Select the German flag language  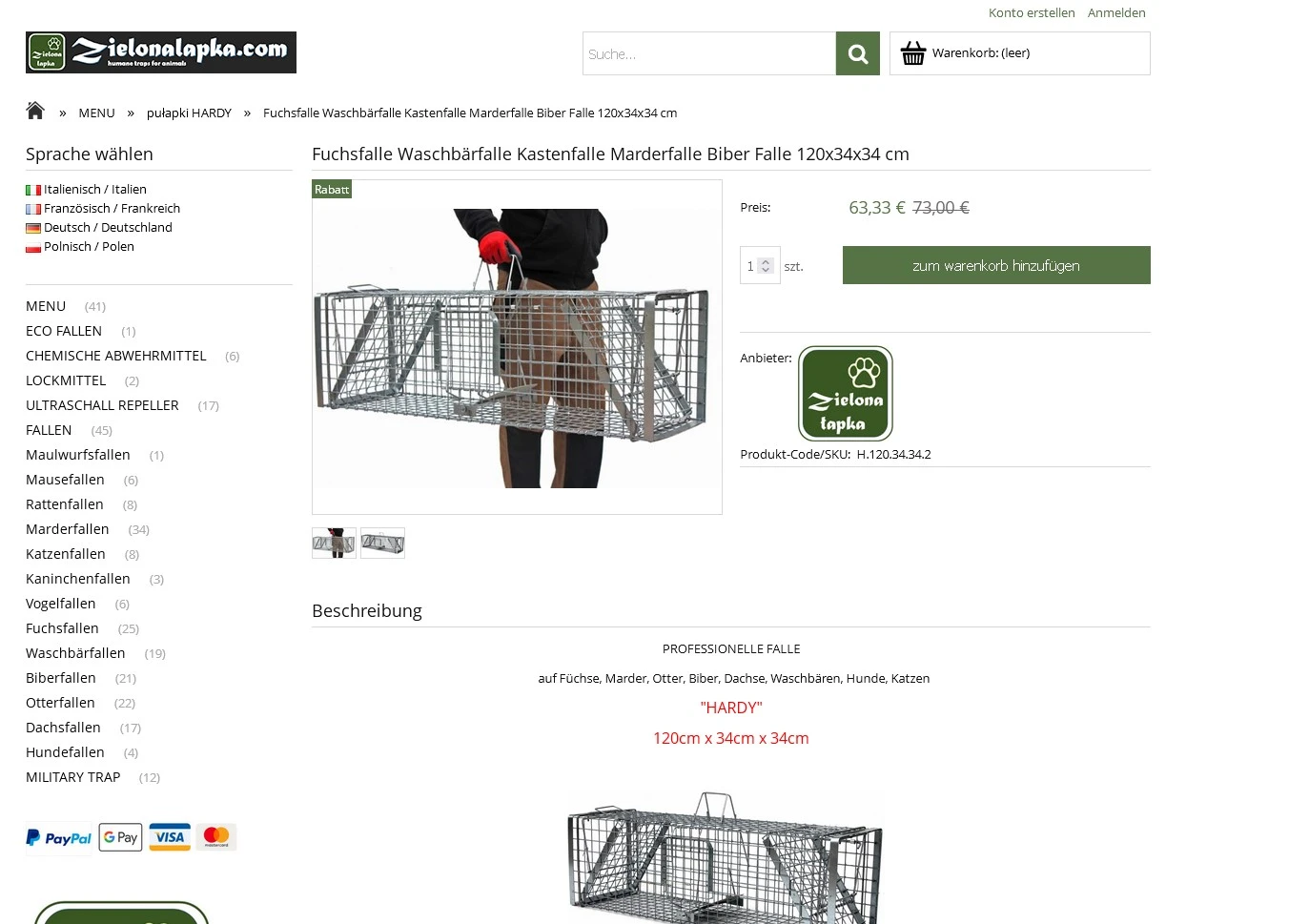[33, 228]
